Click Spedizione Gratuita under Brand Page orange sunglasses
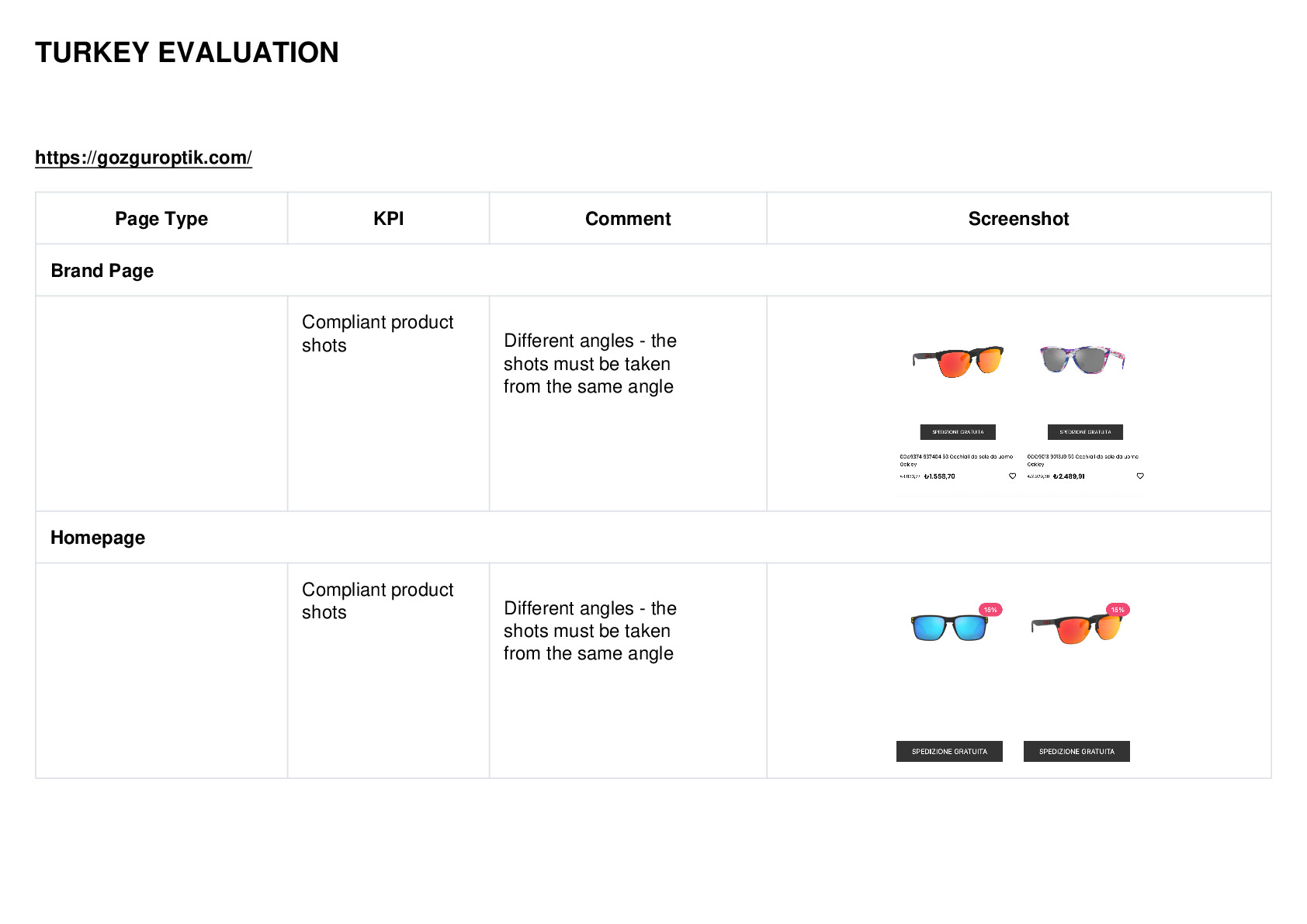This screenshot has width=1307, height=924. [958, 432]
